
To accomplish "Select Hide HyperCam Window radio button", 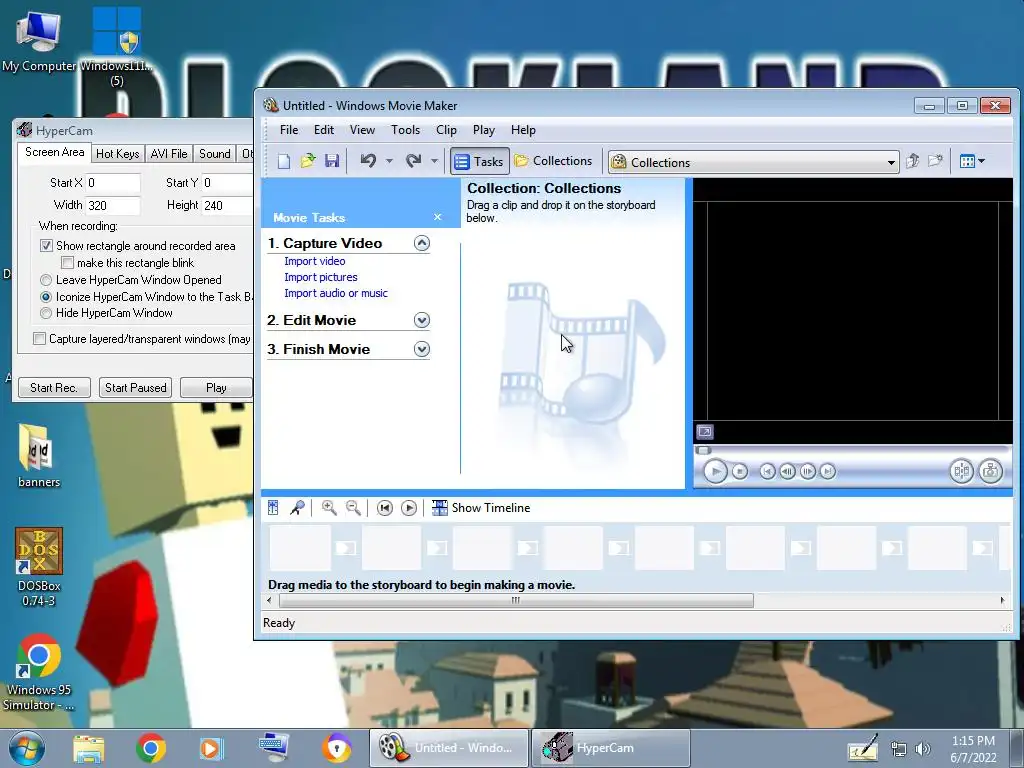I will pos(46,313).
